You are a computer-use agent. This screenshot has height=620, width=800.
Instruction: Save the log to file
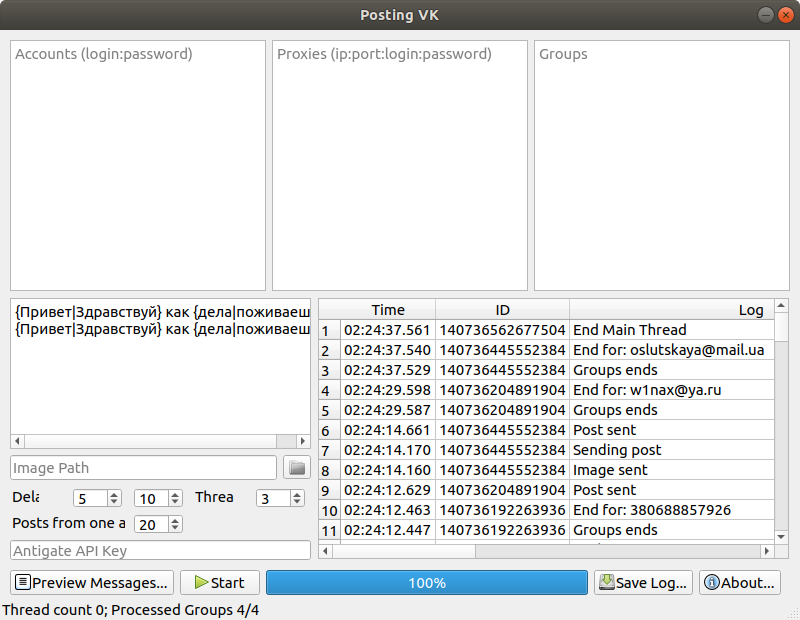click(x=643, y=583)
